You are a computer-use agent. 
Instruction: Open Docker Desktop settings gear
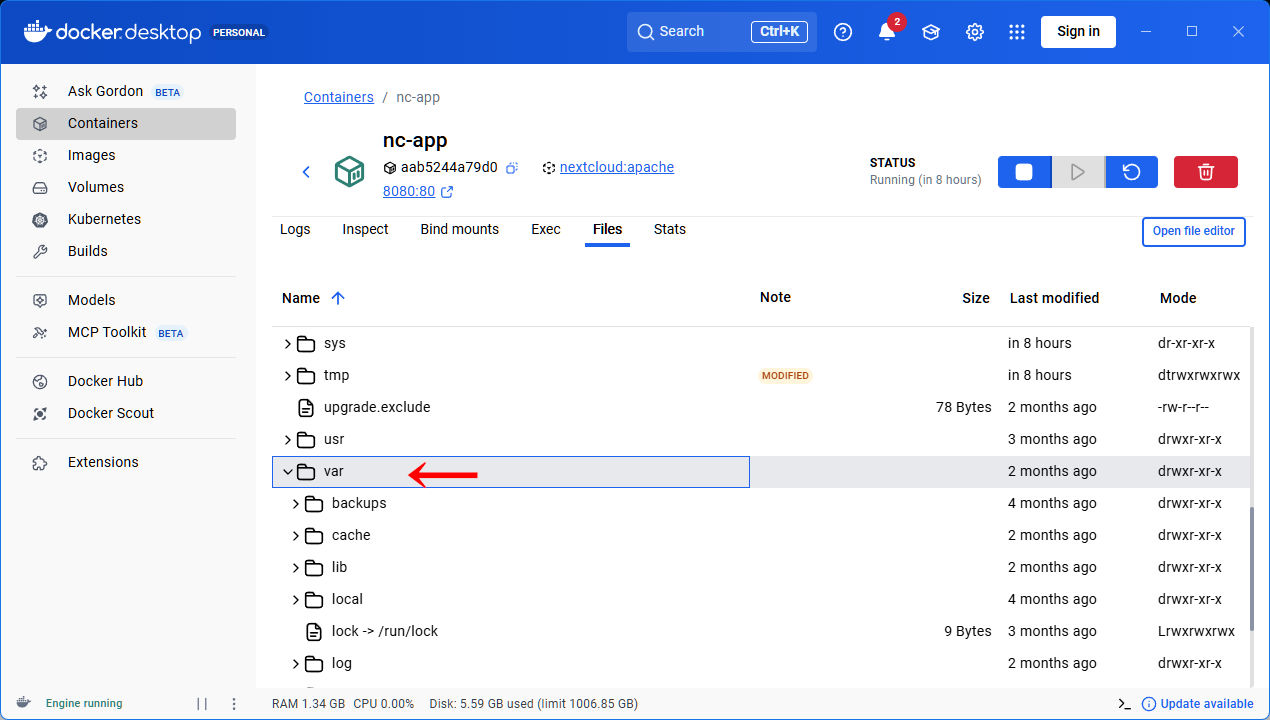coord(975,32)
